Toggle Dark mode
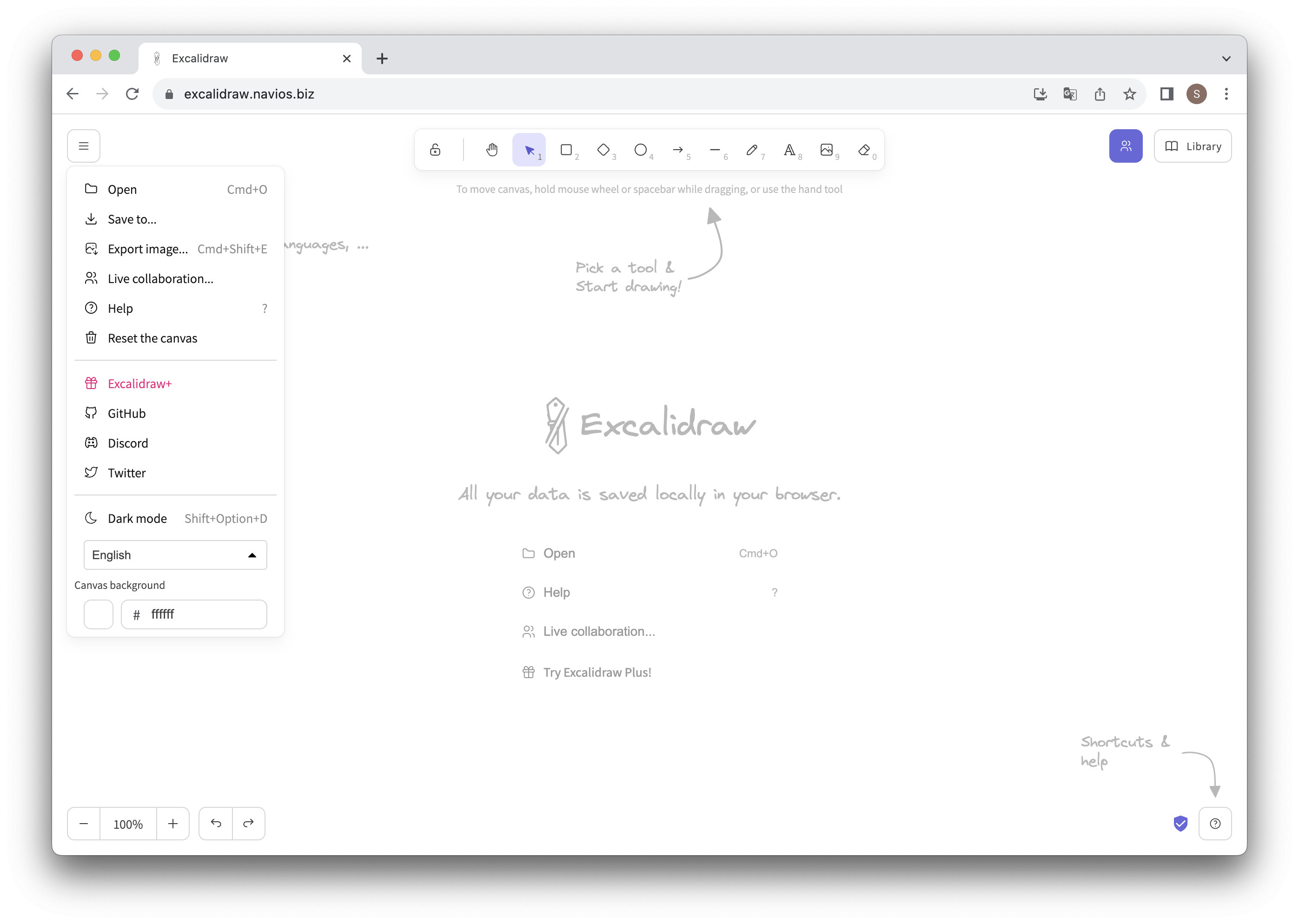The width and height of the screenshot is (1299, 924). pos(175,518)
